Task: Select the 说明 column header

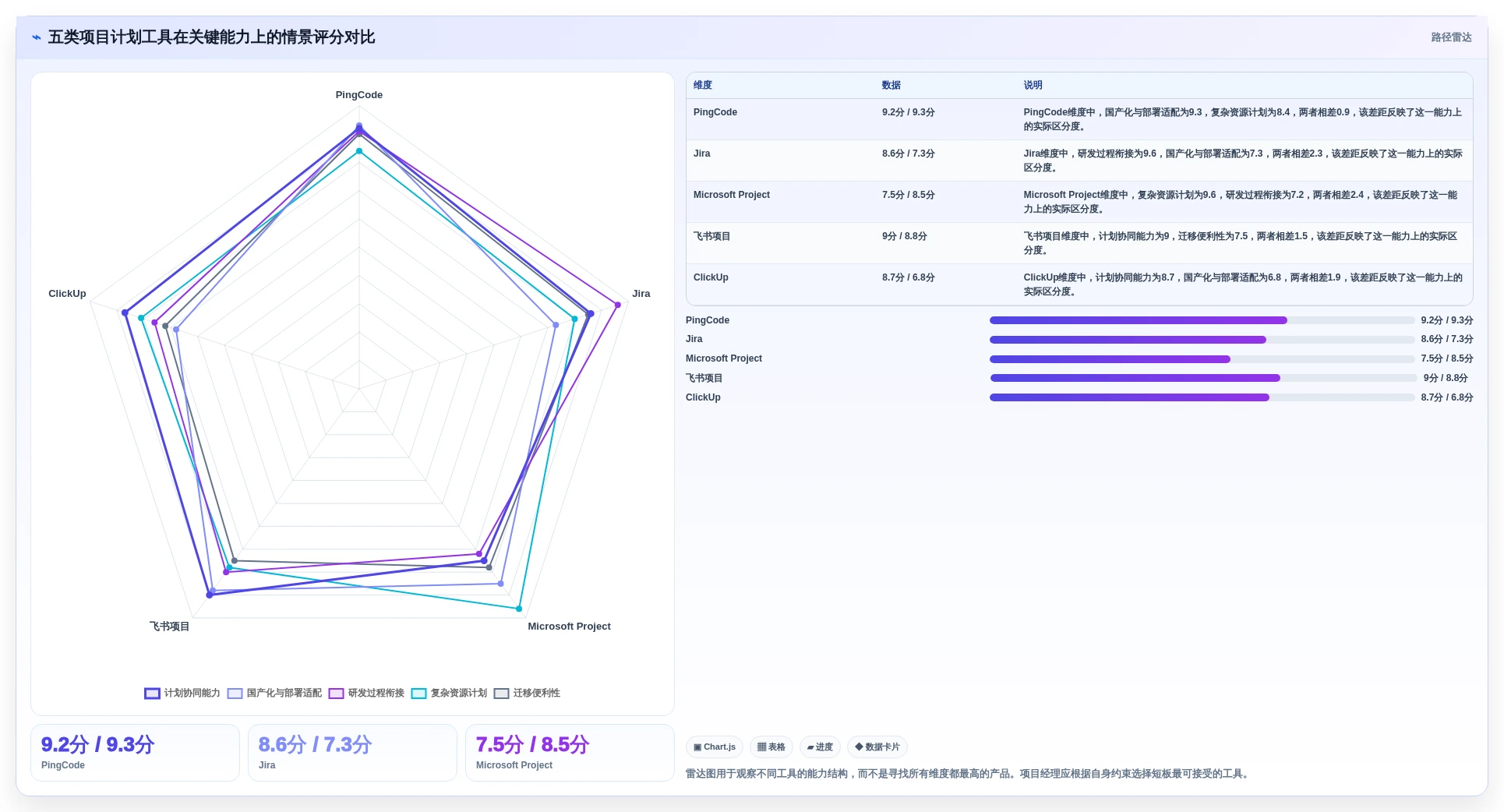Action: [1033, 86]
